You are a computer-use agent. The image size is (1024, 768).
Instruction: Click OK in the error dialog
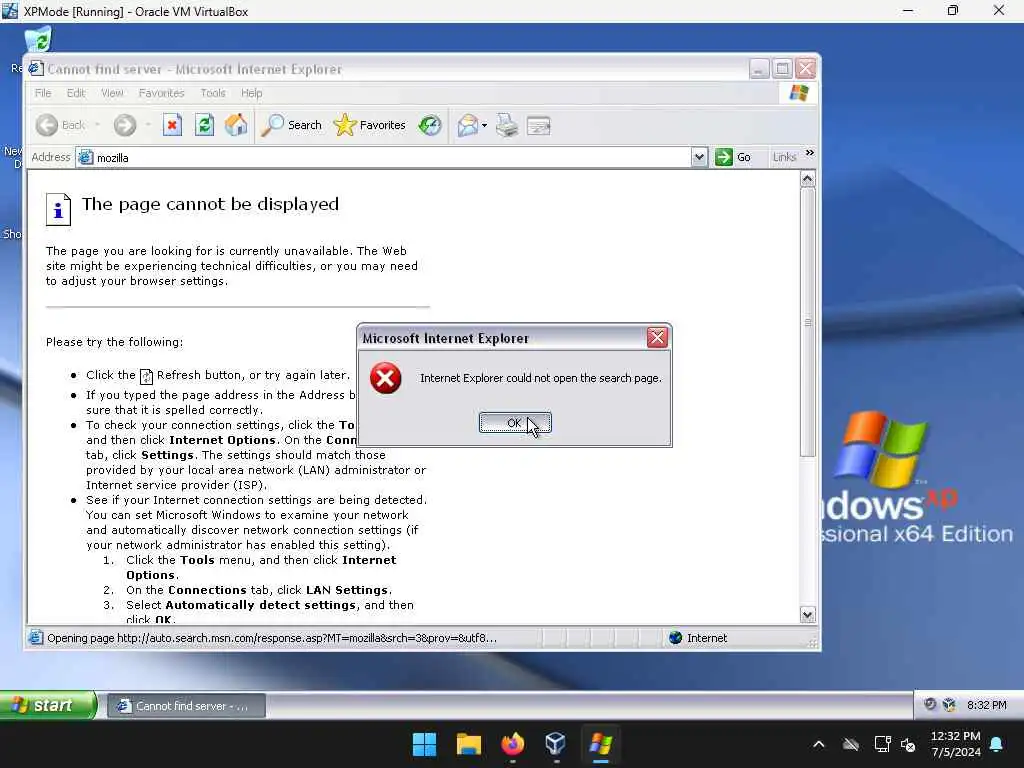(x=515, y=423)
